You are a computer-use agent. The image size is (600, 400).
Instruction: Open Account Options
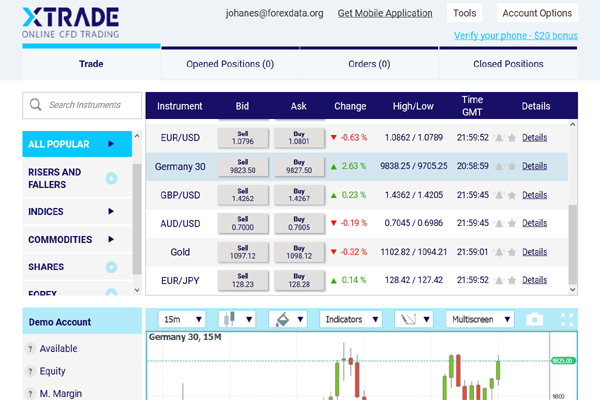click(537, 13)
